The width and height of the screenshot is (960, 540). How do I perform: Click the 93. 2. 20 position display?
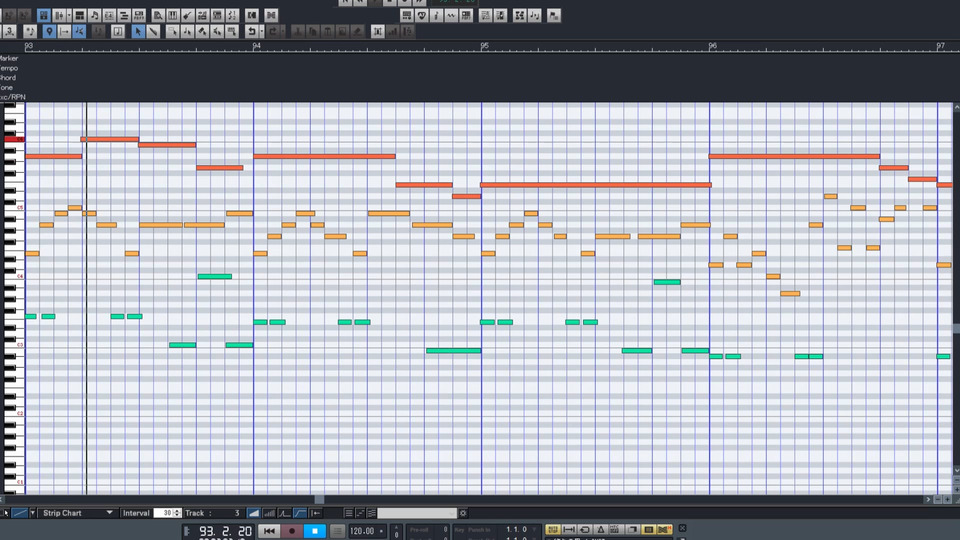click(225, 531)
